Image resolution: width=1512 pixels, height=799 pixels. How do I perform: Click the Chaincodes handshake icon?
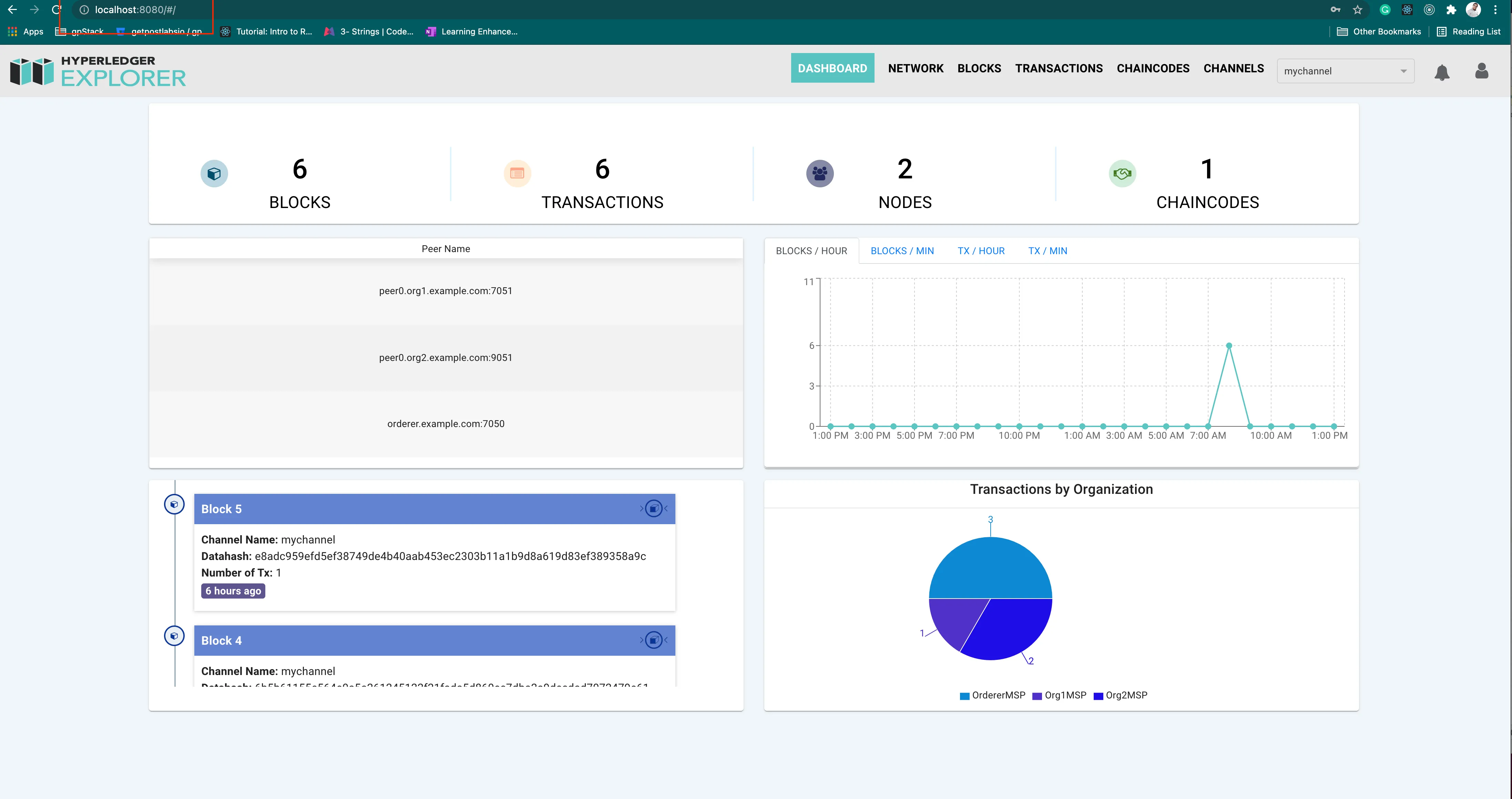1122,174
